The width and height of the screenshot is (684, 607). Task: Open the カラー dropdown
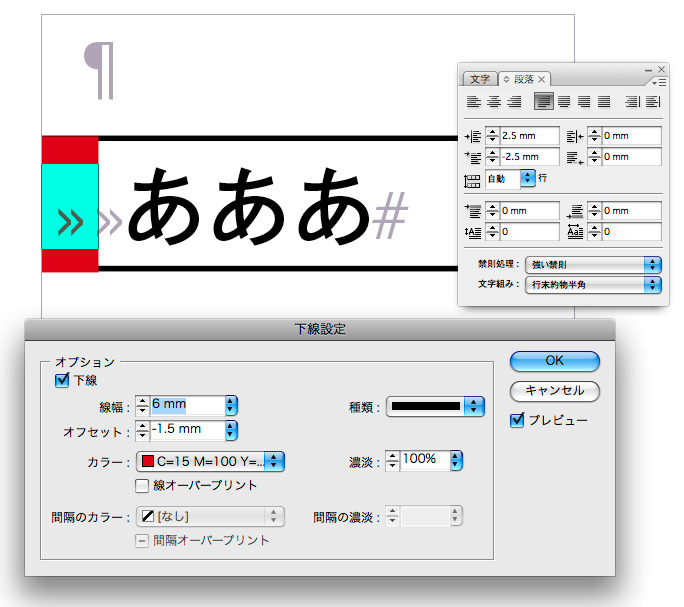click(211, 462)
